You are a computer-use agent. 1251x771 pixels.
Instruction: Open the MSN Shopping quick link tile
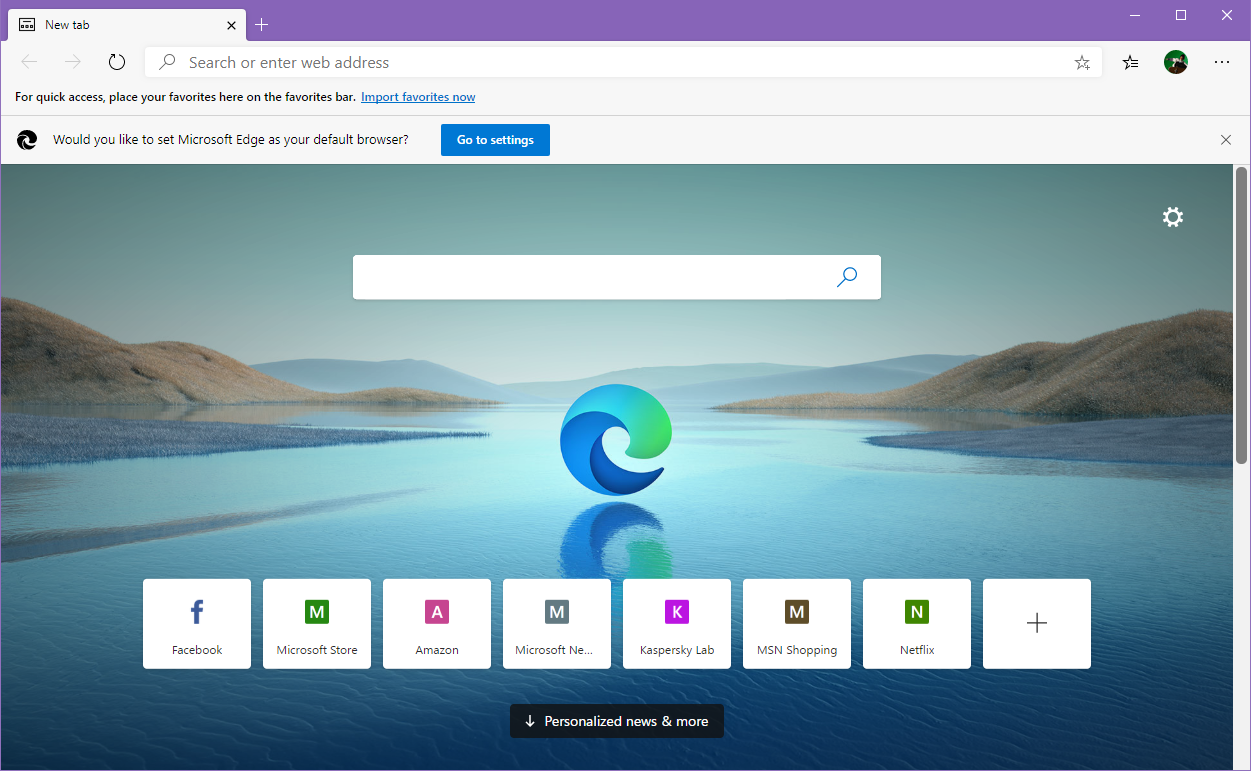[x=797, y=624]
